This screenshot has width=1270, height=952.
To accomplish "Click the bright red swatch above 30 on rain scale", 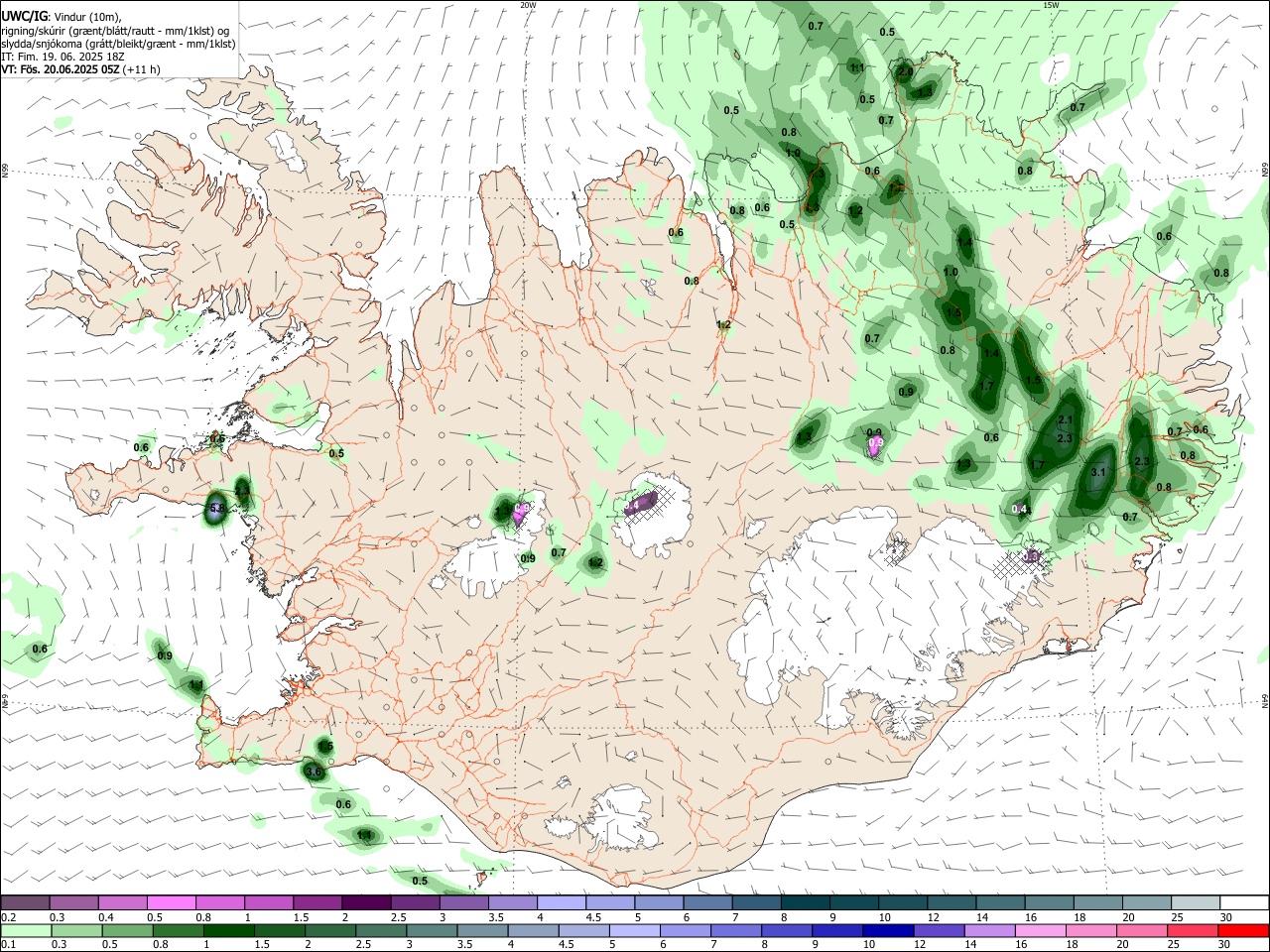I will click(x=1243, y=930).
